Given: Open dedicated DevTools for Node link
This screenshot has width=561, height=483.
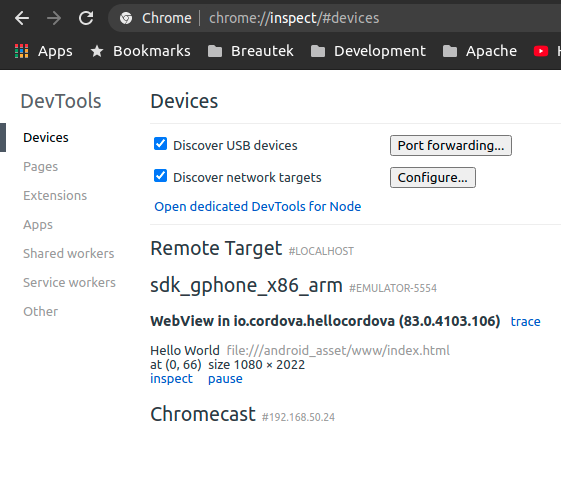Looking at the screenshot, I should (x=258, y=206).
